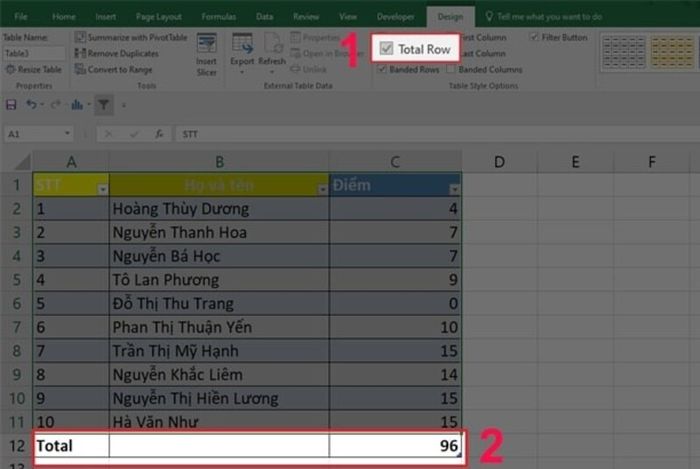Switch to the Formulas tab
The width and height of the screenshot is (700, 469).
[x=218, y=17]
